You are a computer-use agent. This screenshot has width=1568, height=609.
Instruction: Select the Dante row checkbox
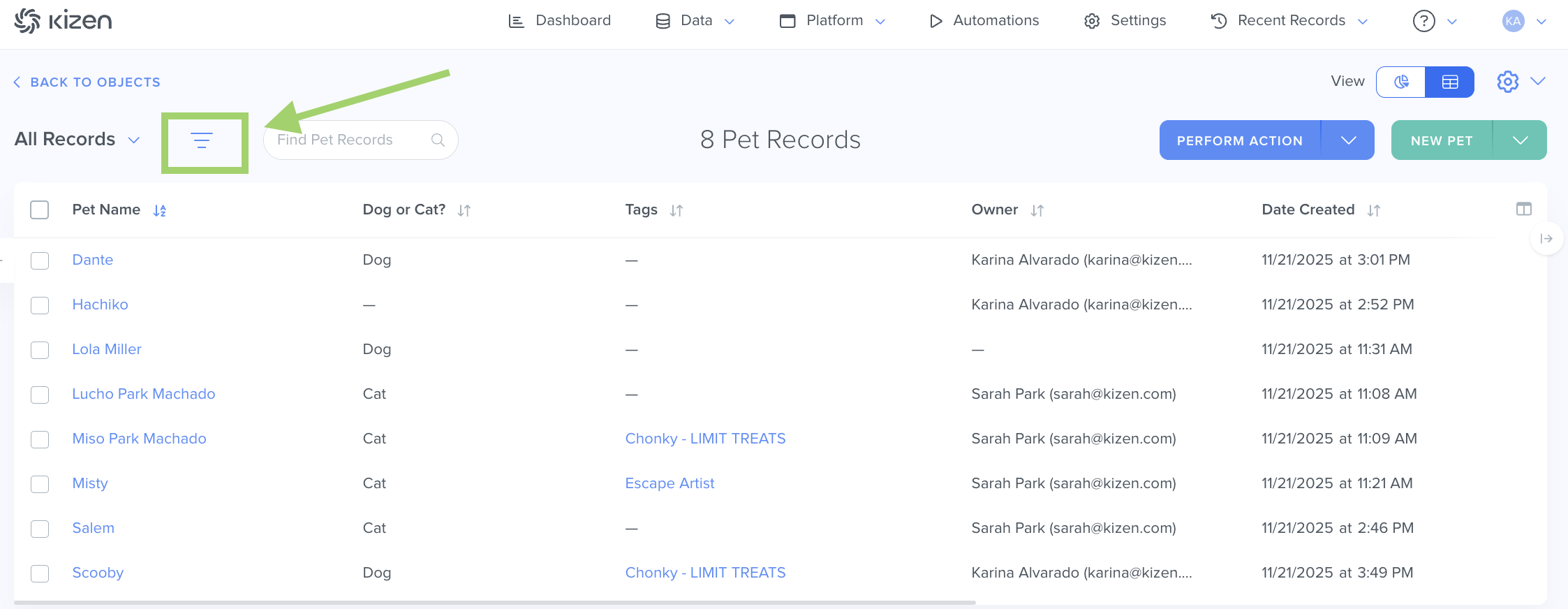pos(40,261)
